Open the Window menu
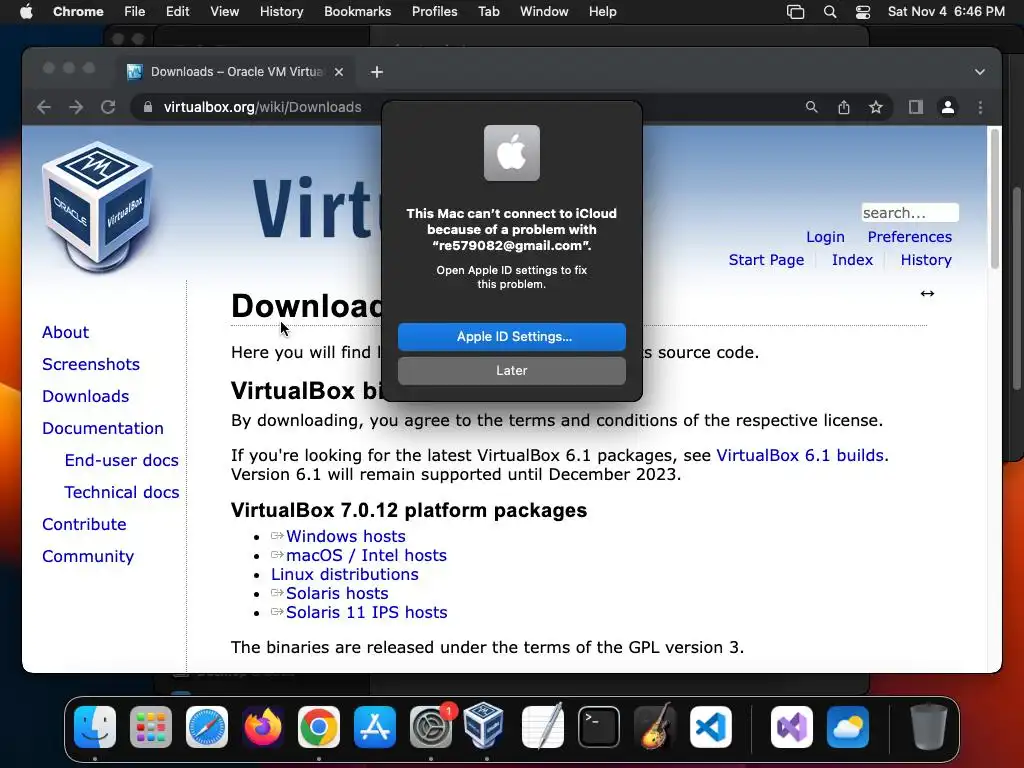 (x=544, y=12)
